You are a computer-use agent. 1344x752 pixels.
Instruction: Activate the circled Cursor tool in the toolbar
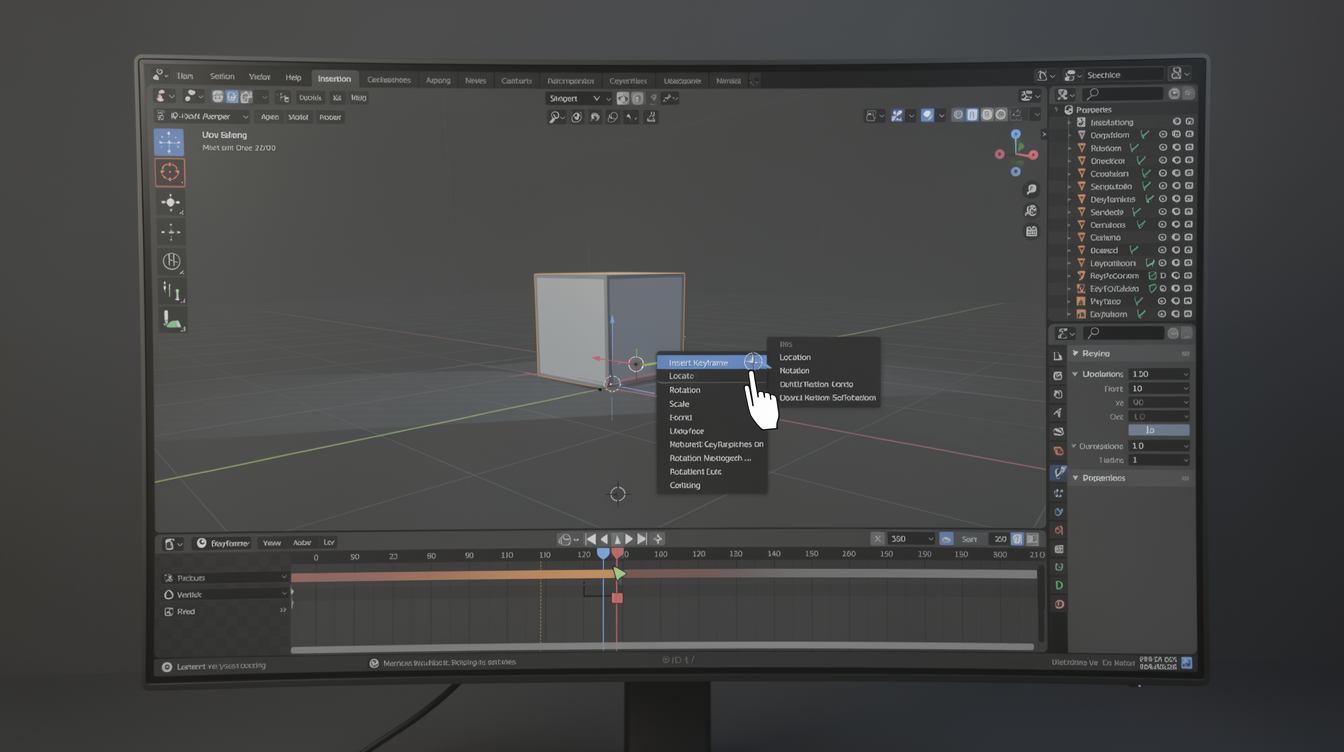pos(170,172)
